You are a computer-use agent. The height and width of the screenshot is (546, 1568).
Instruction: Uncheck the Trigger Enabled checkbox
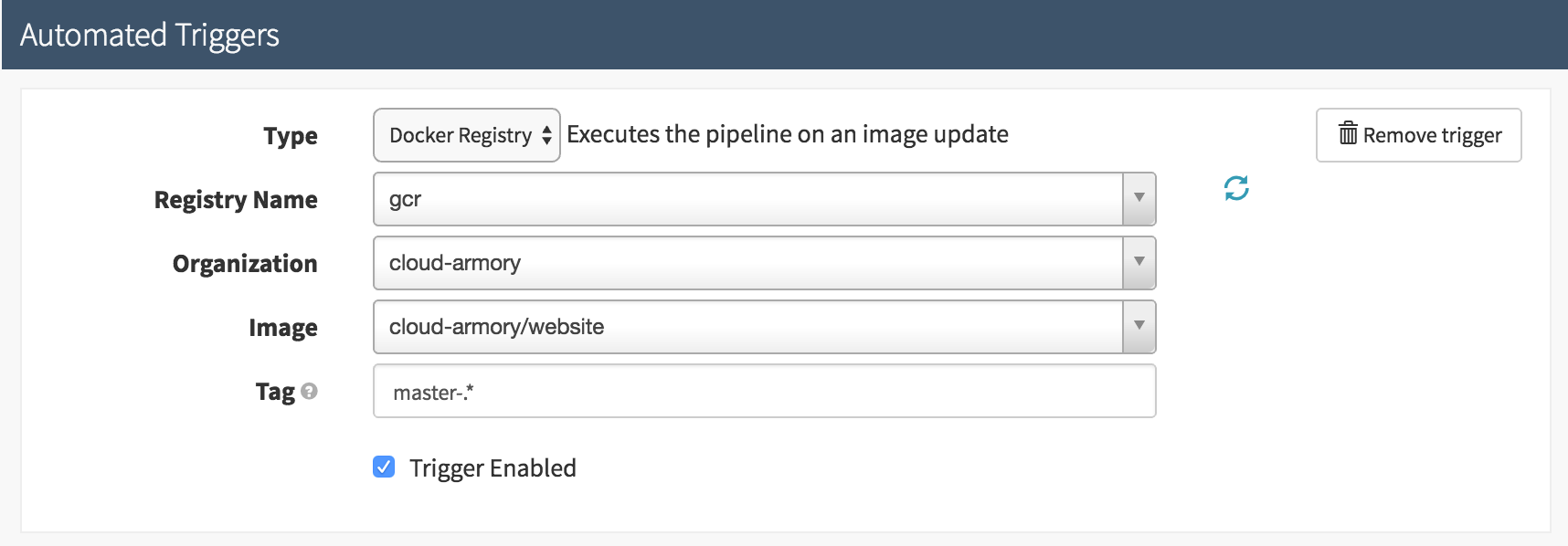tap(384, 467)
